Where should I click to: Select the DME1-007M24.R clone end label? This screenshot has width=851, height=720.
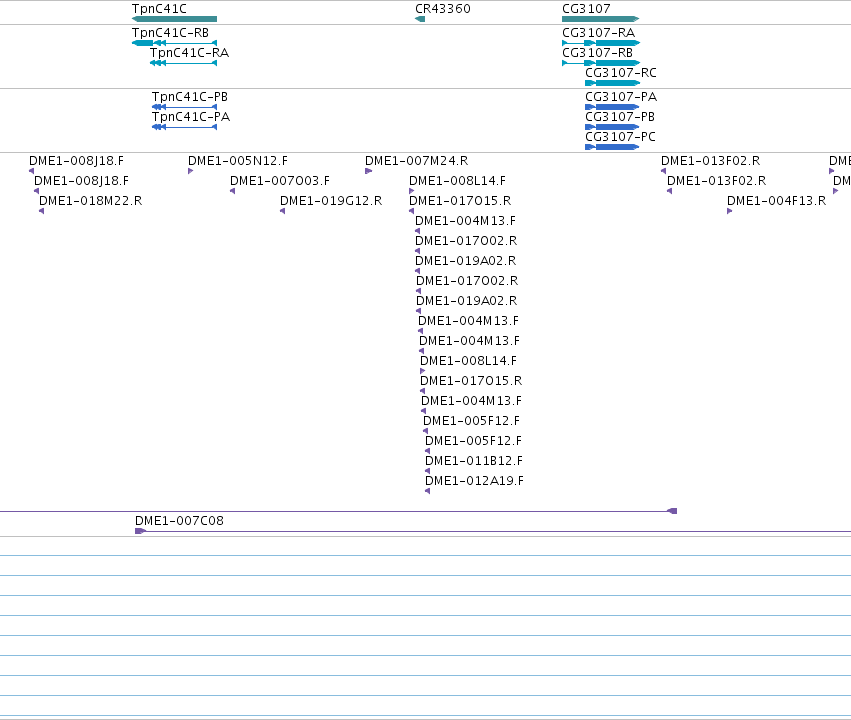[x=416, y=161]
